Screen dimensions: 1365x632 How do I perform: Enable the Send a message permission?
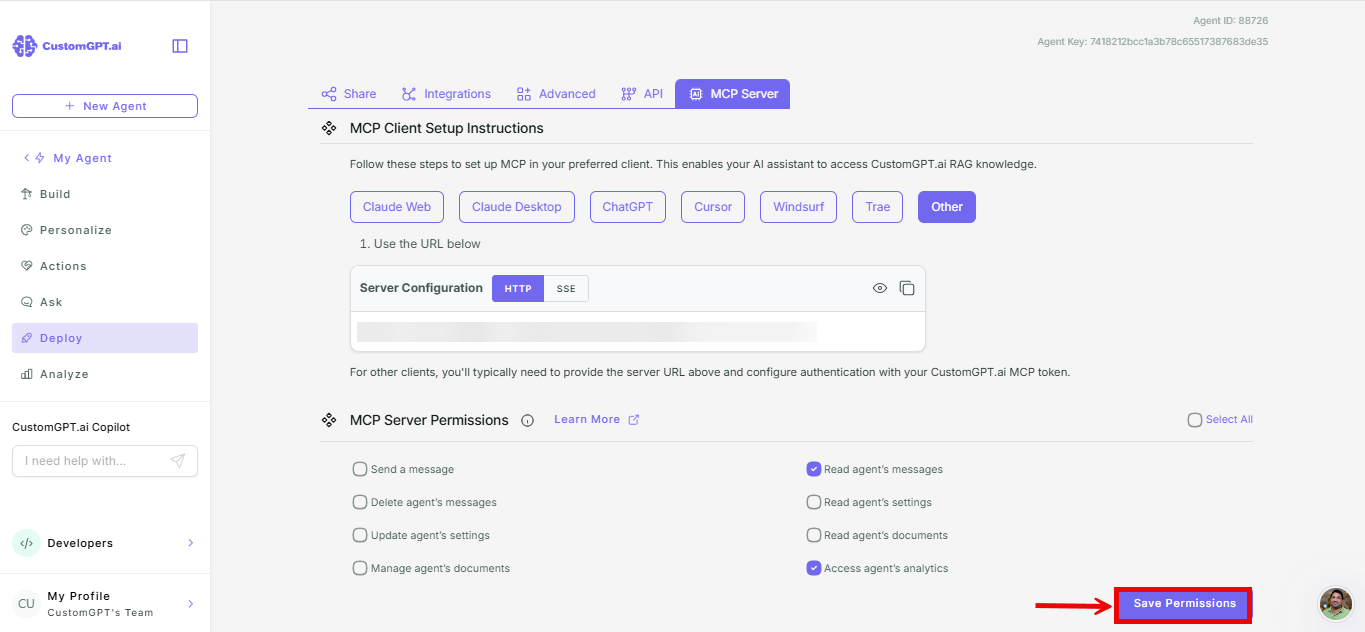pyautogui.click(x=360, y=469)
